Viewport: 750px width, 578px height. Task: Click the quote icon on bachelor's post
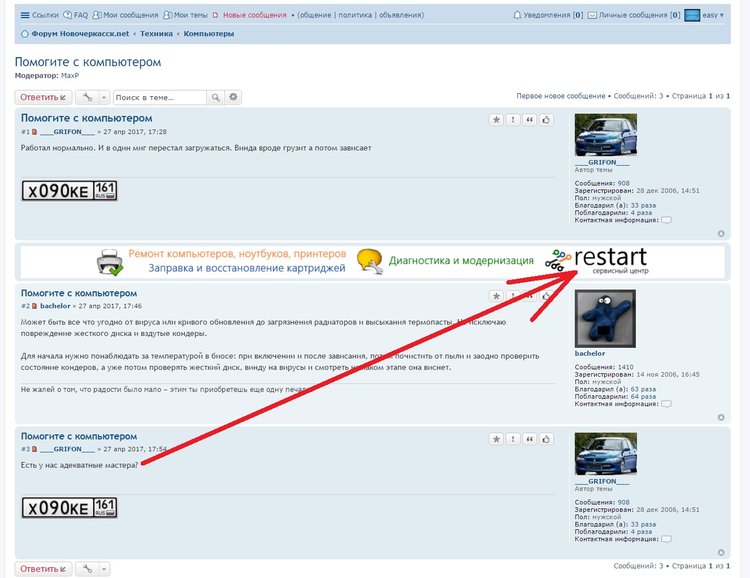pos(530,297)
